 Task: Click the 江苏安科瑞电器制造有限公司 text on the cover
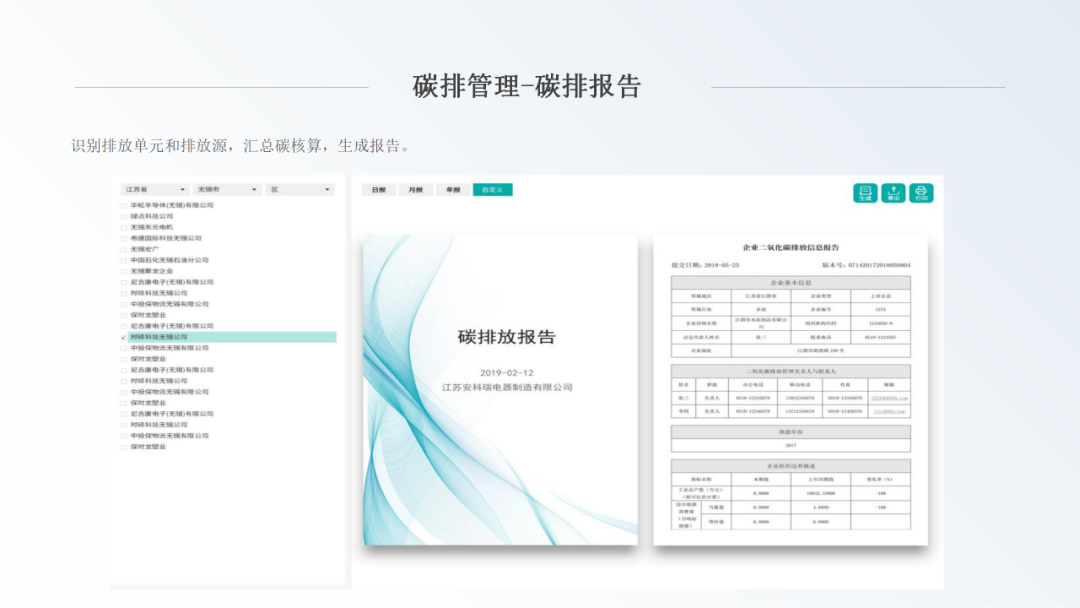(507, 388)
